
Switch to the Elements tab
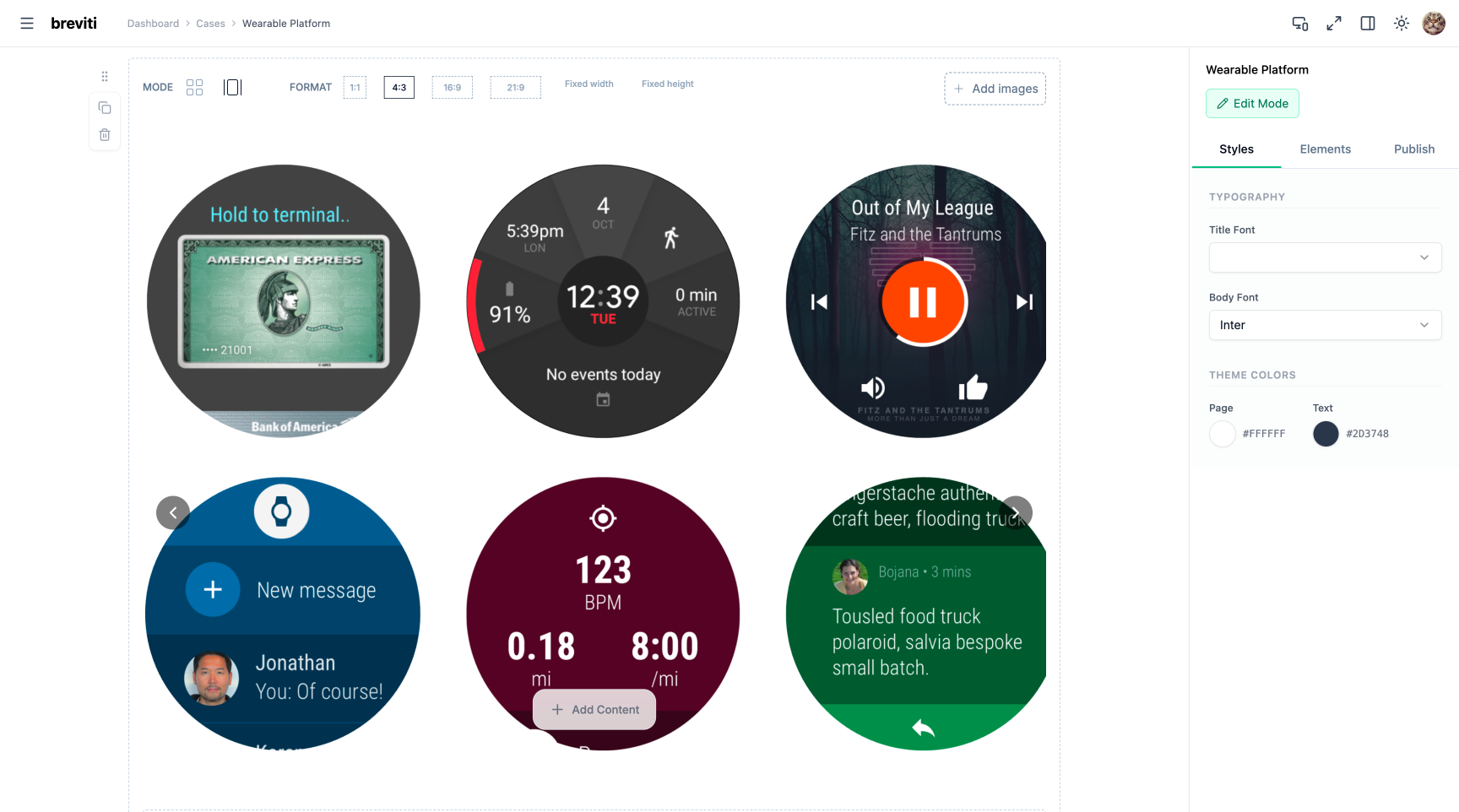[x=1326, y=149]
